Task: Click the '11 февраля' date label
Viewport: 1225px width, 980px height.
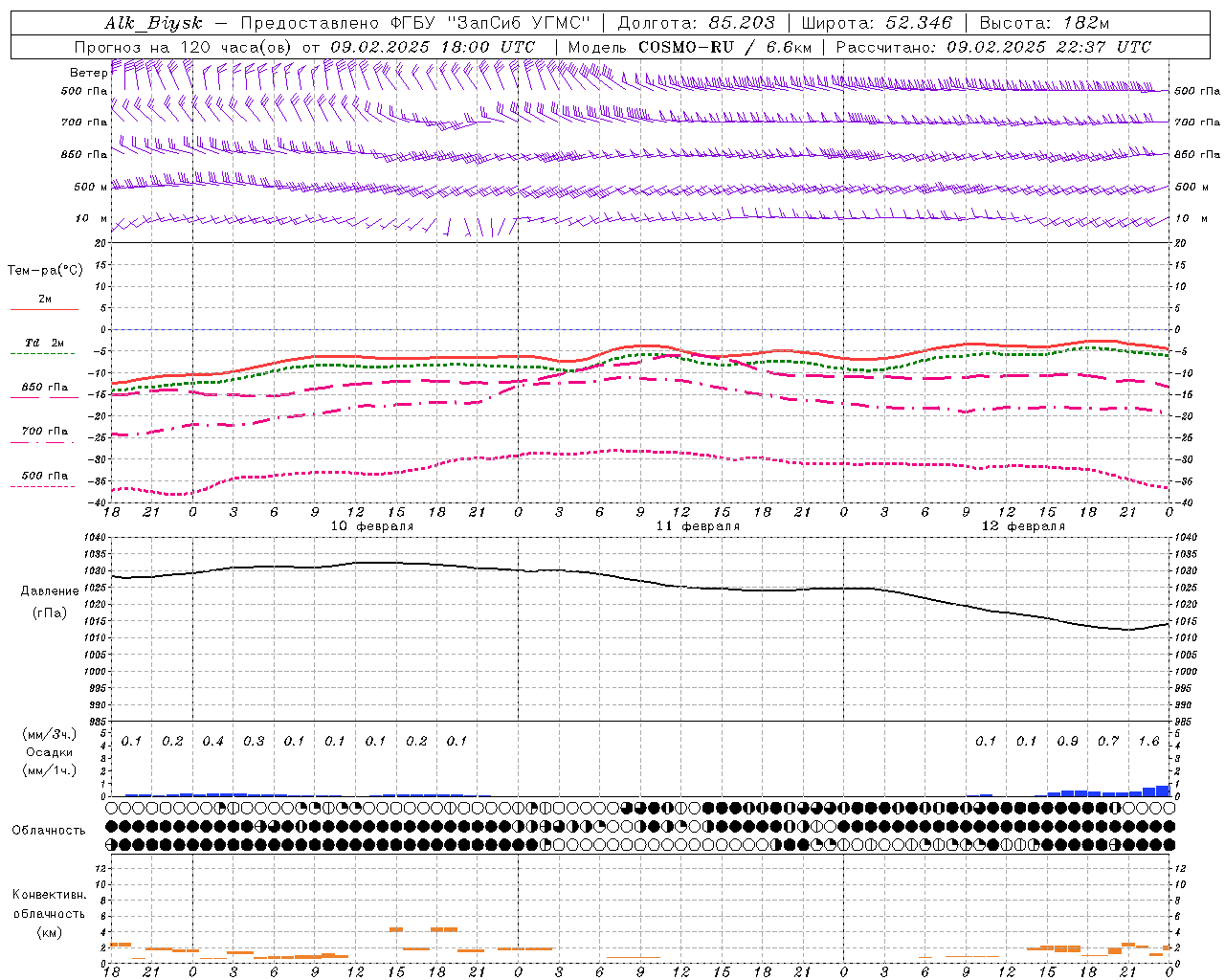Action: point(698,525)
